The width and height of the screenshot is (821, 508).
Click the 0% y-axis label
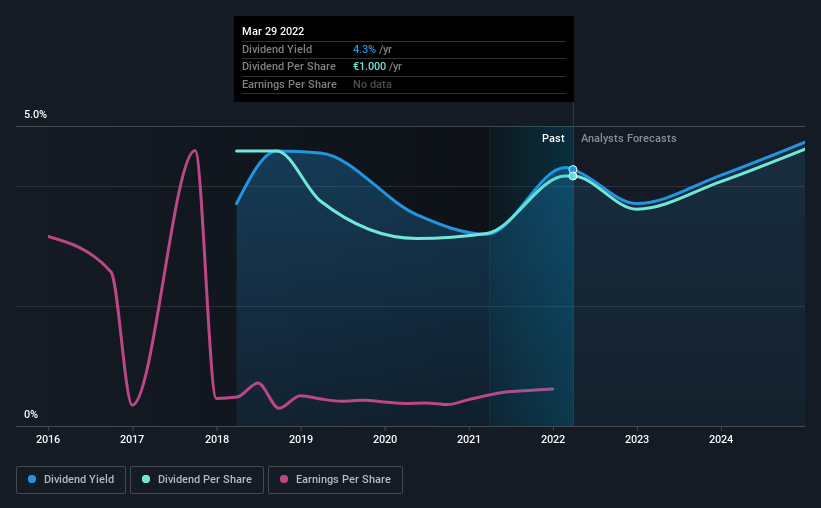pyautogui.click(x=31, y=414)
